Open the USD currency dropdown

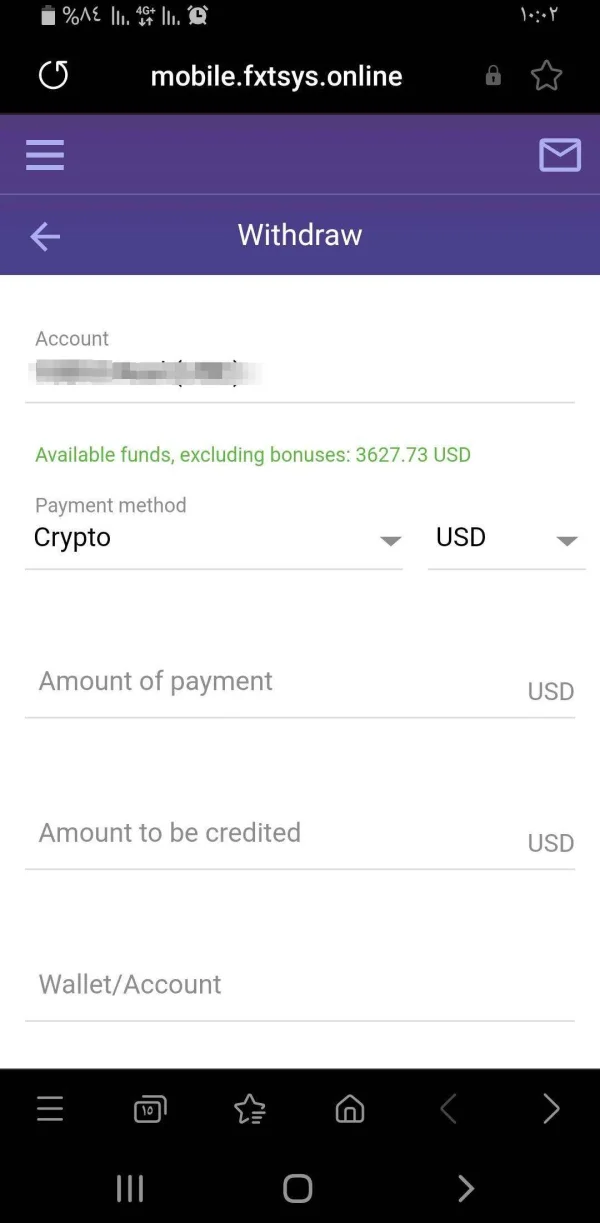pyautogui.click(x=506, y=539)
